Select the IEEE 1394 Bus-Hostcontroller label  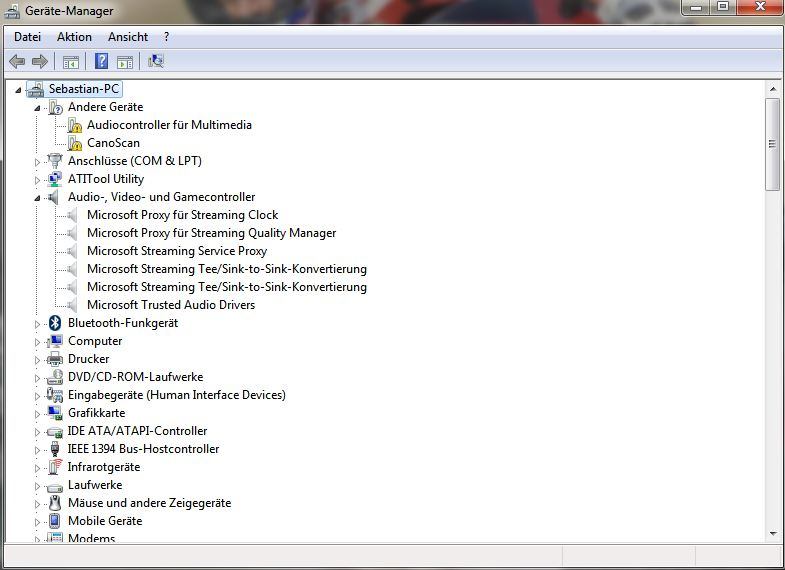coord(143,449)
